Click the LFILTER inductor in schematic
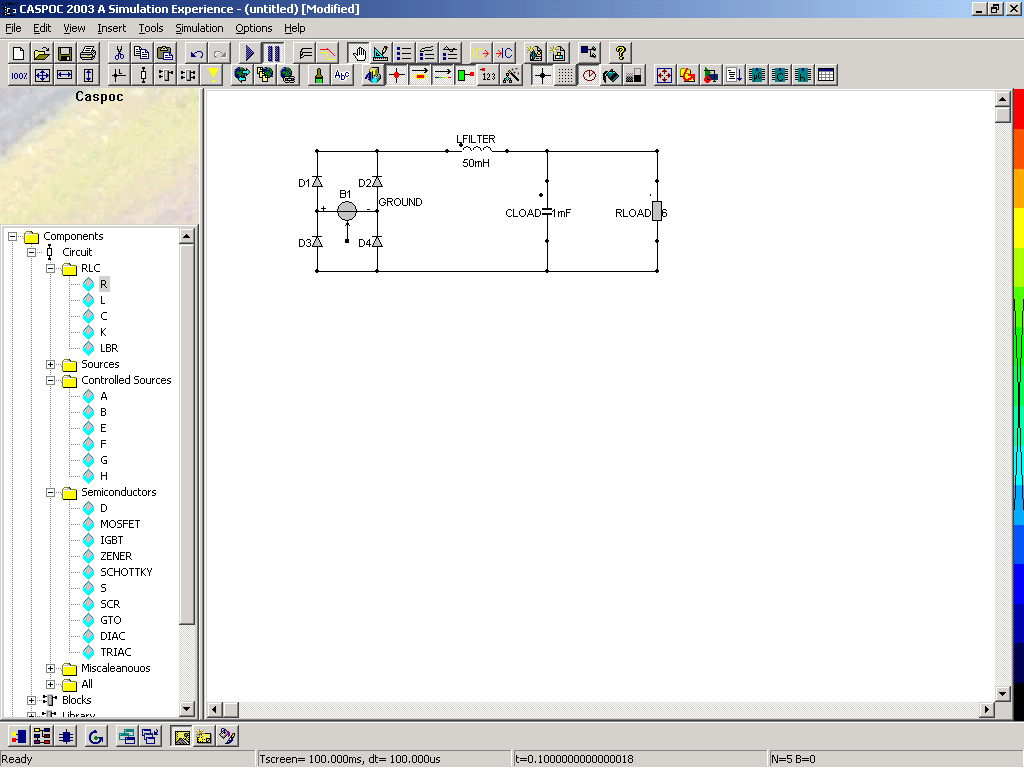 click(x=477, y=150)
